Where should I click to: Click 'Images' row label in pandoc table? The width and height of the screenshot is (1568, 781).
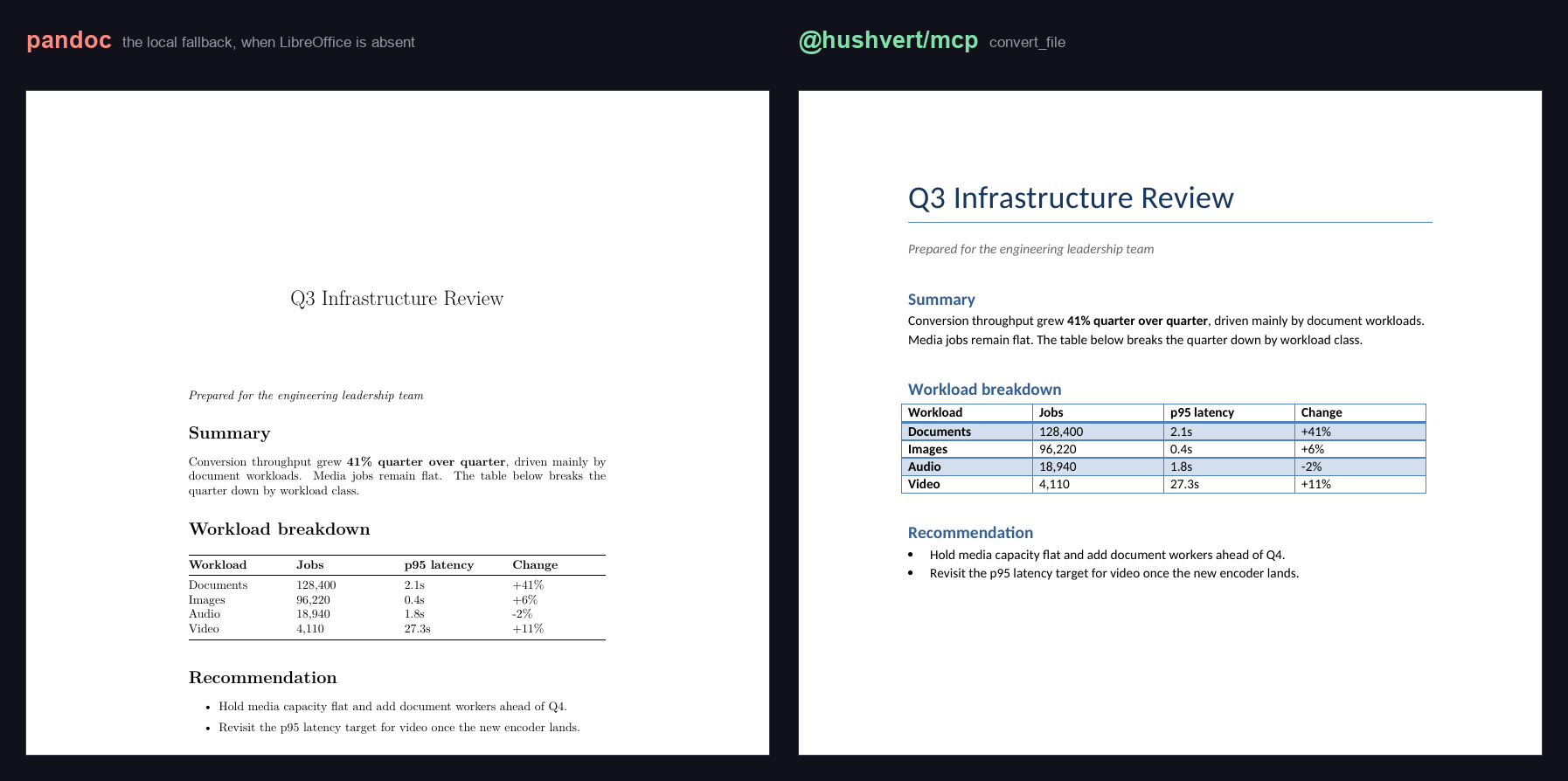(x=207, y=600)
